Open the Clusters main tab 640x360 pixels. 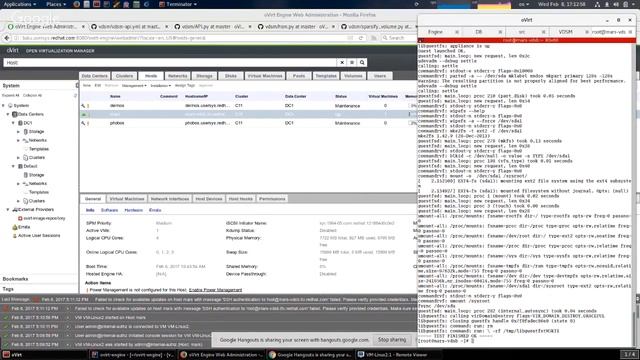[x=124, y=76]
